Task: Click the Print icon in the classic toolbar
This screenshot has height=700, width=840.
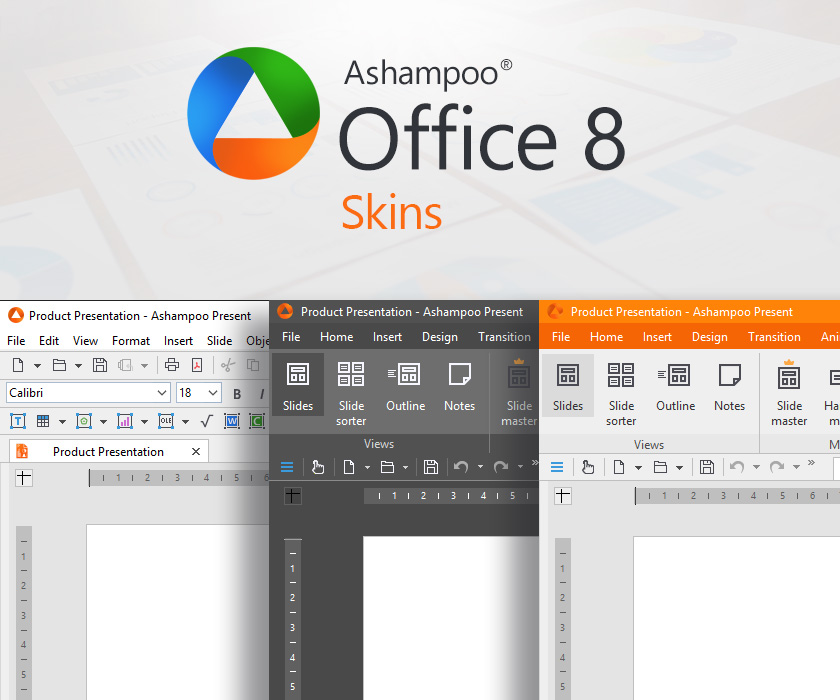Action: [x=171, y=366]
